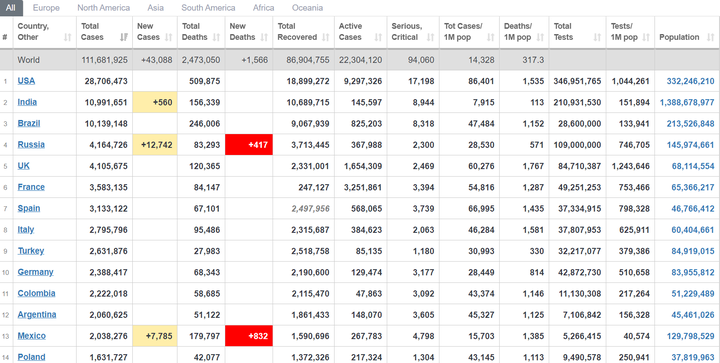Open the Asia tab
Screen dimensions: 720x363
[x=156, y=8]
